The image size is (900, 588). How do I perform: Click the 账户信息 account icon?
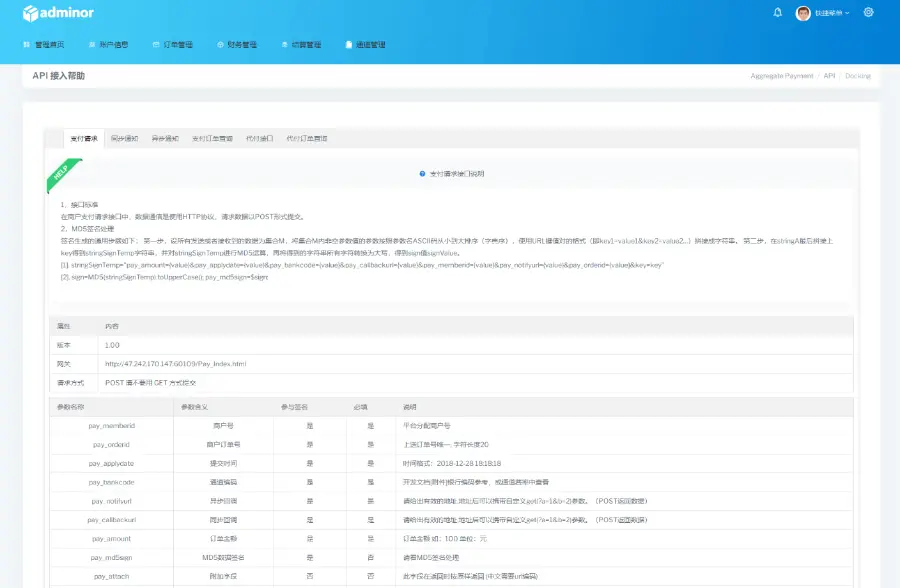coord(92,45)
